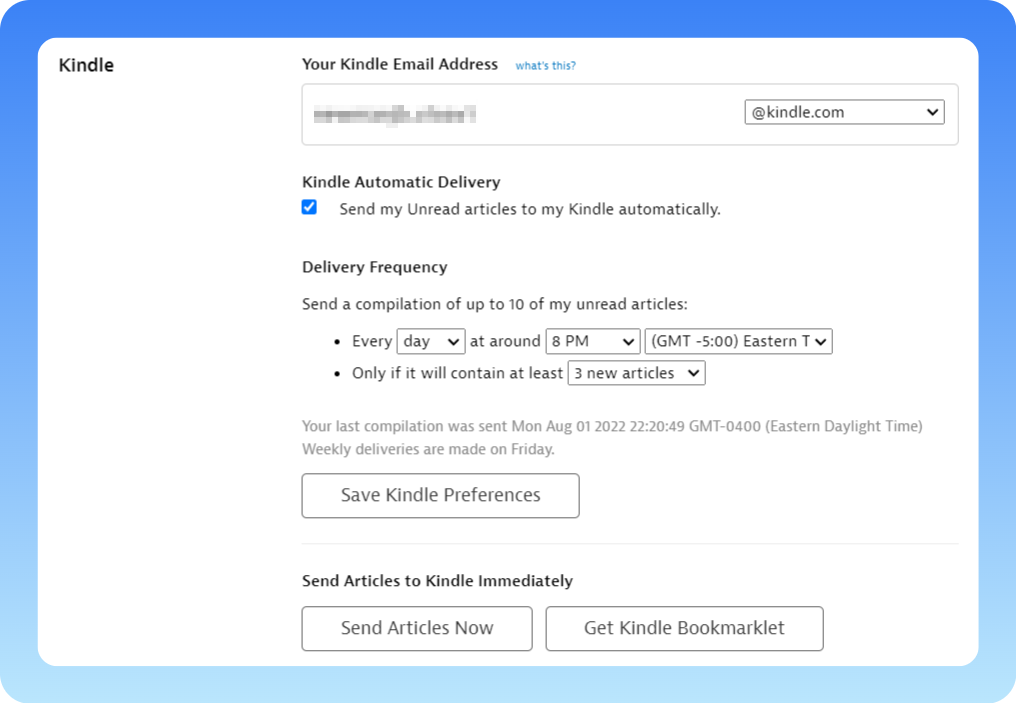
Task: Click the "Kindle Automatic Delivery" heading
Action: pyautogui.click(x=401, y=183)
